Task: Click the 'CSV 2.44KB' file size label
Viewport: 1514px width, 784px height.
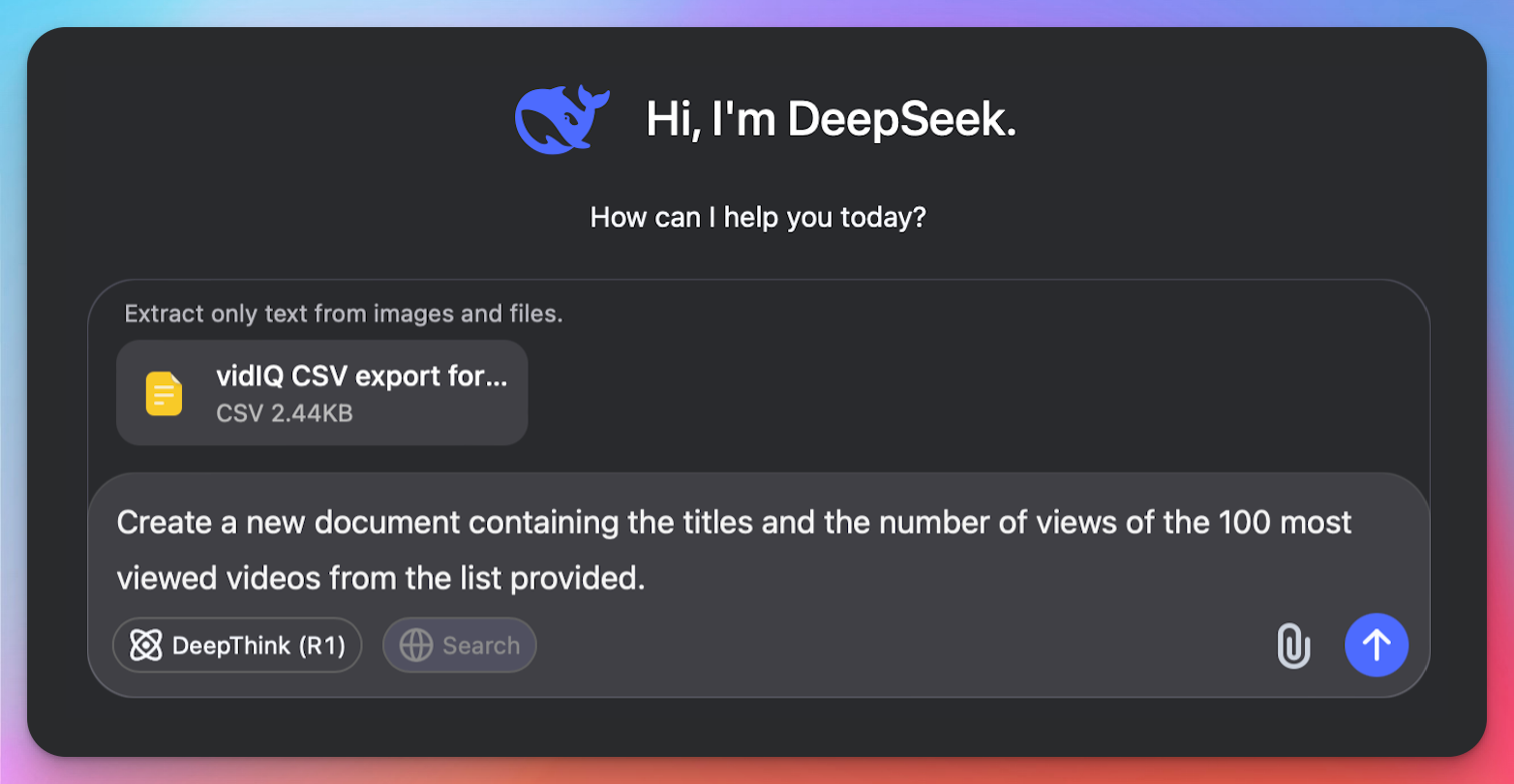Action: click(285, 413)
